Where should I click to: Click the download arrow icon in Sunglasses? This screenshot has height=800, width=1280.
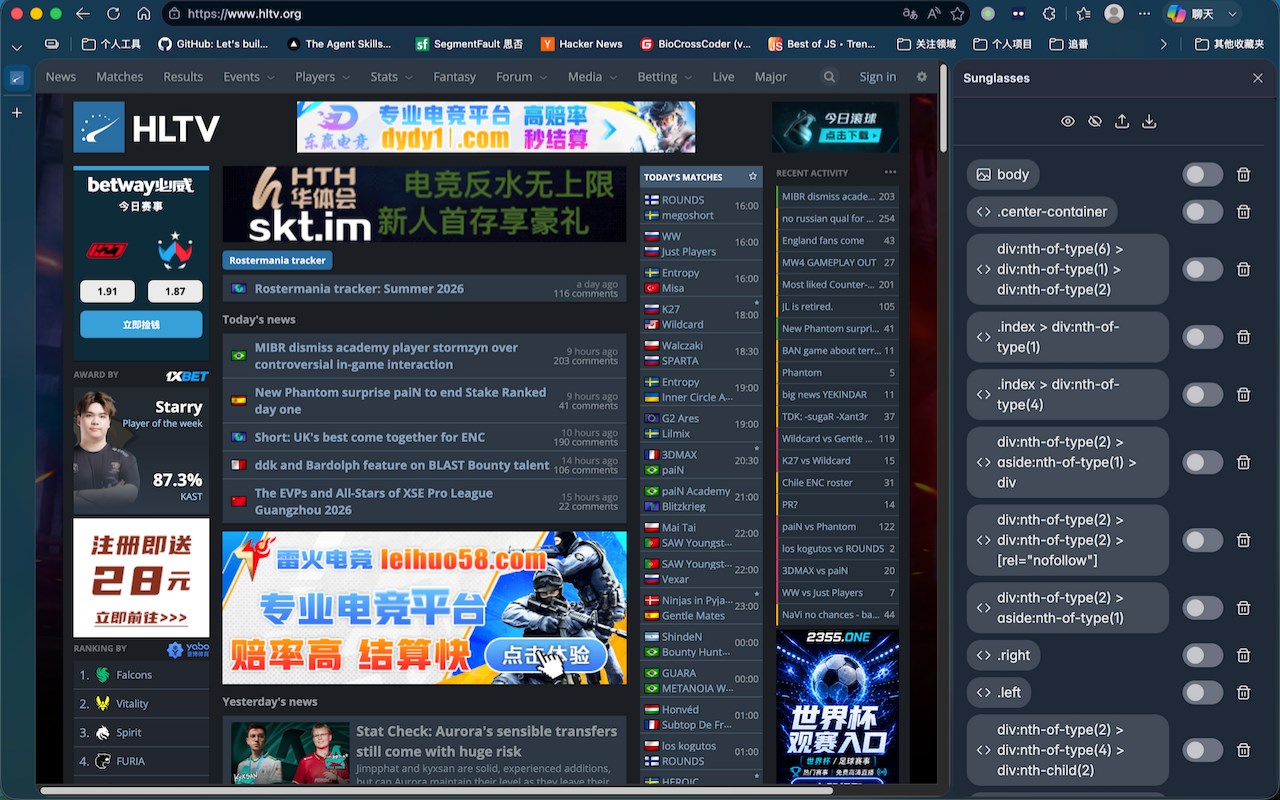(x=1149, y=121)
